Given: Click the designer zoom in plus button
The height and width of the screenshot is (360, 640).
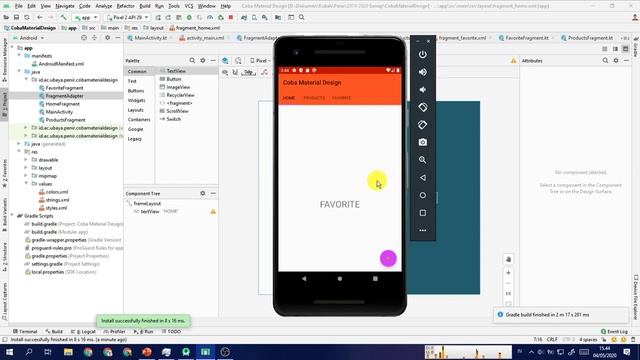Looking at the screenshot, I should (x=508, y=273).
